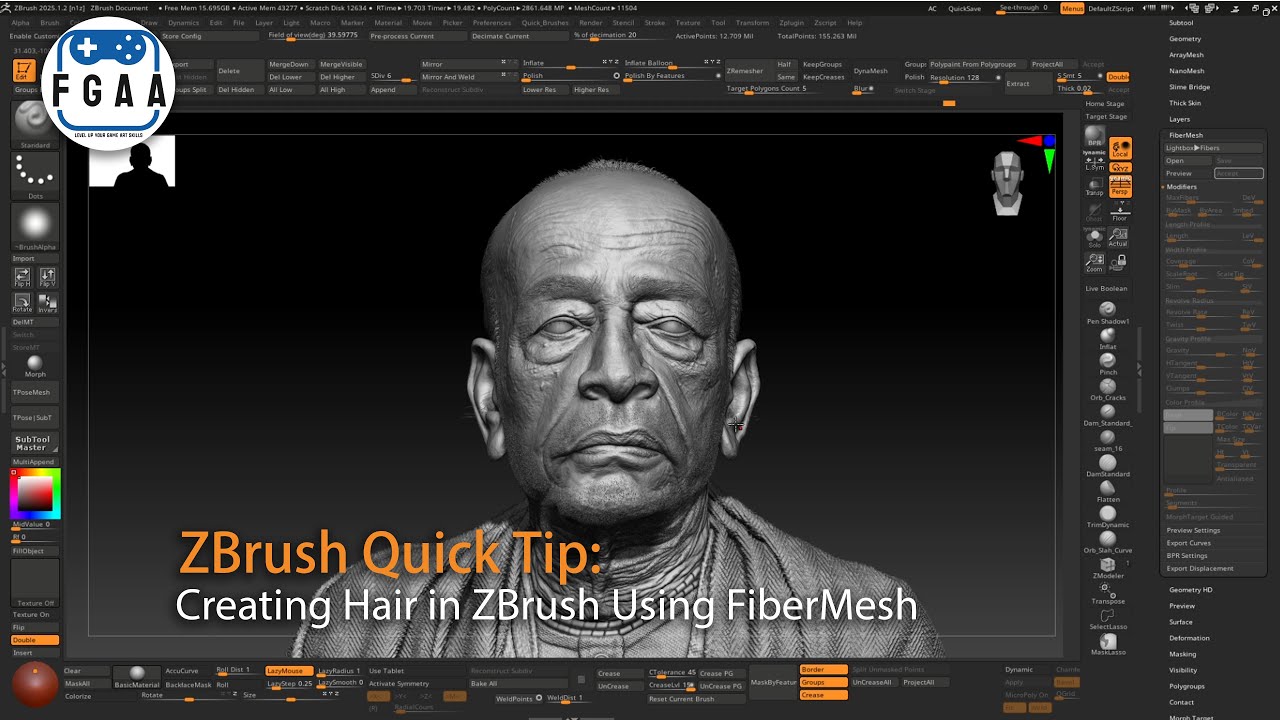
Task: Toggle the Double option above Insert
Action: 35,640
